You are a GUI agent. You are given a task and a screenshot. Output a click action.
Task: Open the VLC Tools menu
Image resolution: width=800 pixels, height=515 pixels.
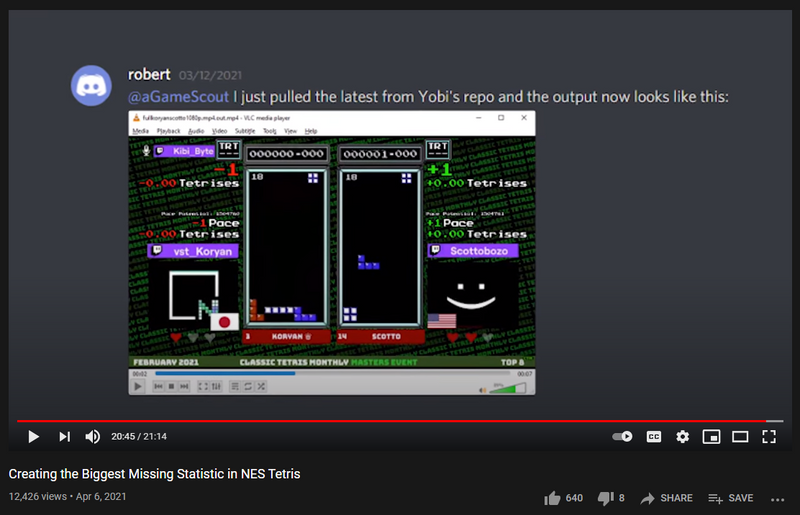[269, 131]
